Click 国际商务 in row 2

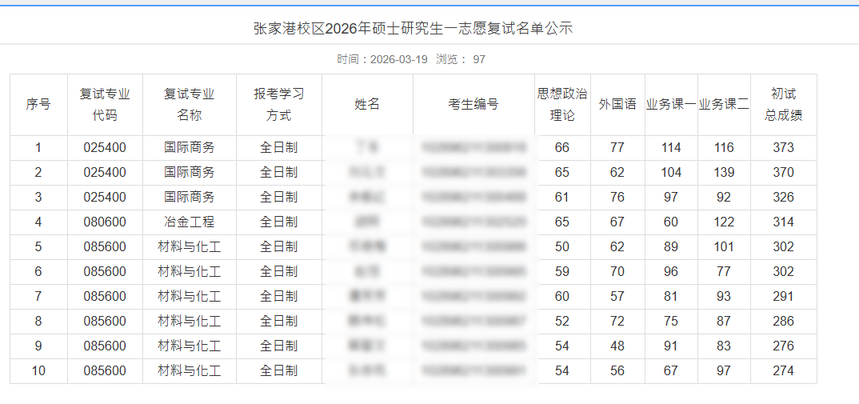click(189, 172)
